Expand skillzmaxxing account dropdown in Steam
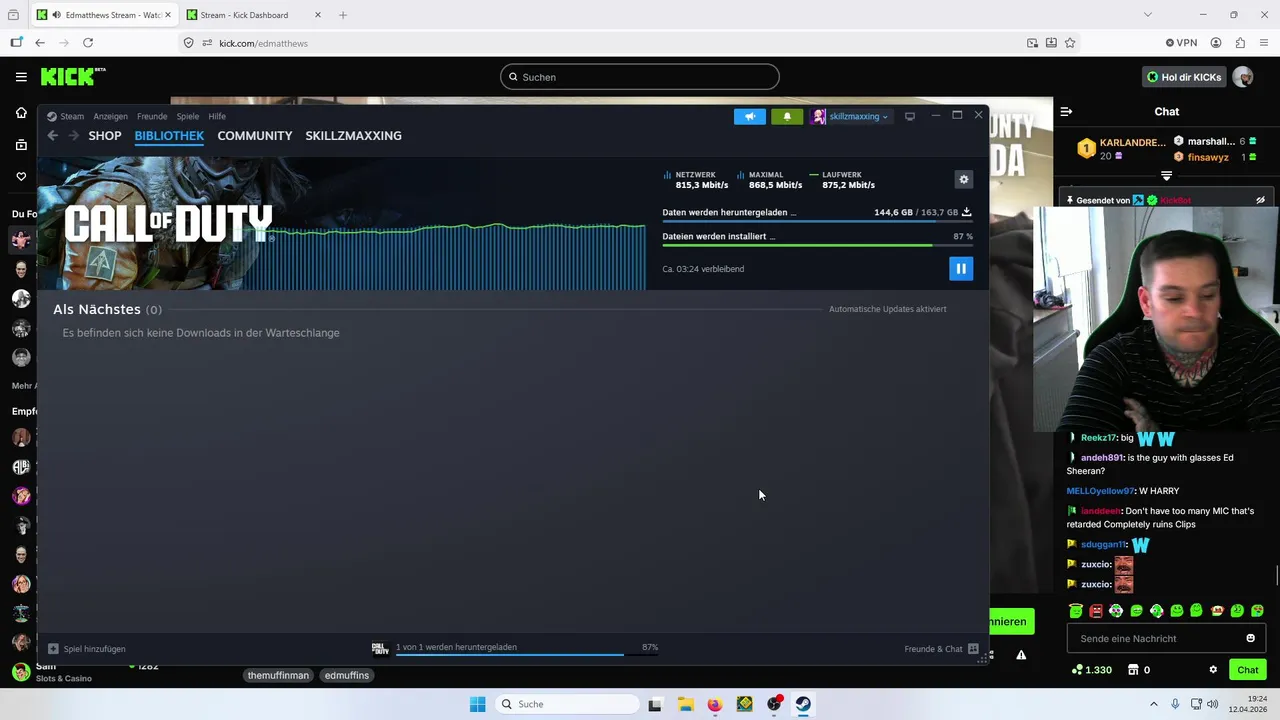The image size is (1280, 720). (851, 116)
